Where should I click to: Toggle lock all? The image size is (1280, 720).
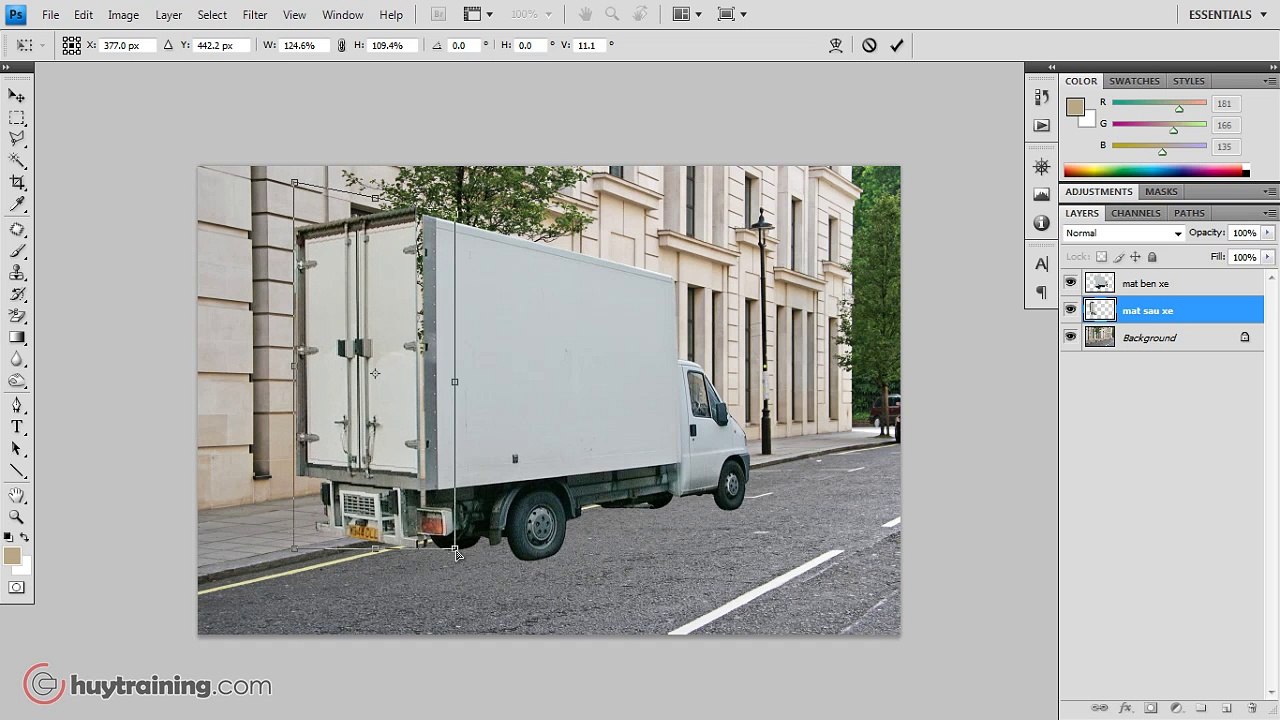[x=1152, y=257]
